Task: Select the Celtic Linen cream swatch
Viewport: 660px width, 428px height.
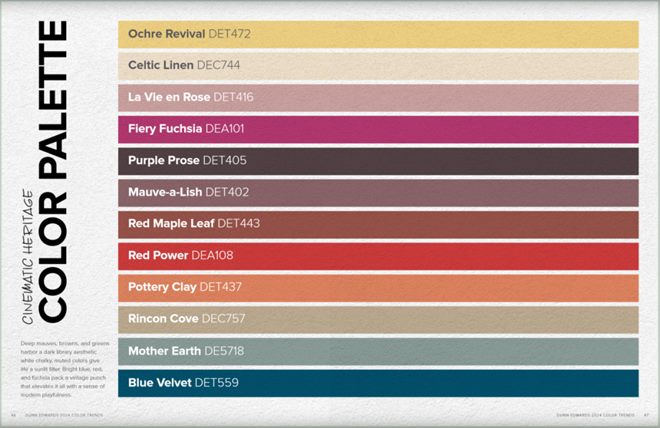Action: click(x=378, y=66)
